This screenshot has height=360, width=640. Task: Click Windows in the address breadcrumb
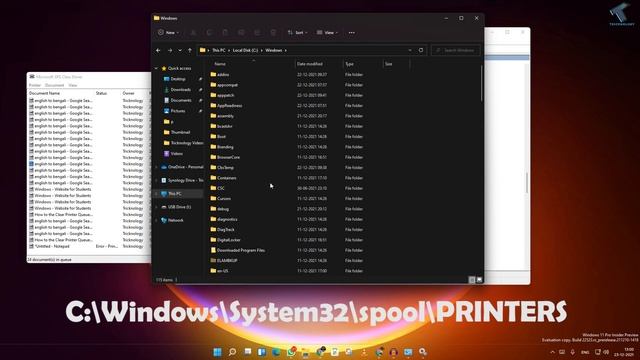click(x=273, y=50)
